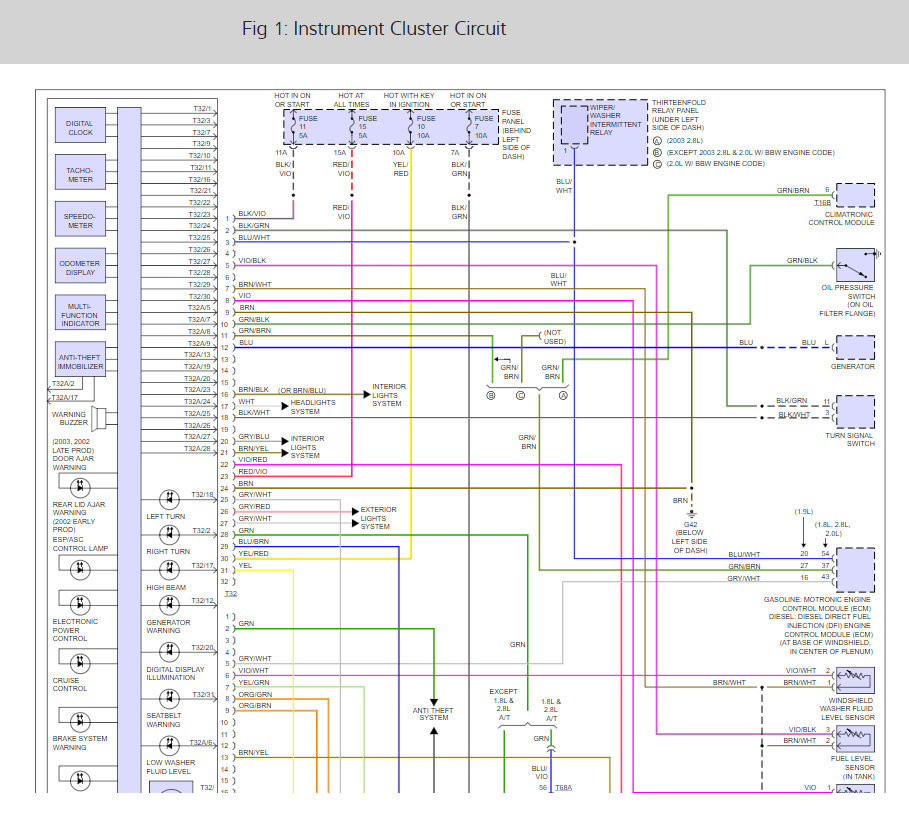Click the Digital Display Illumination lamp symbol
Image resolution: width=909 pixels, height=818 pixels.
coord(169,652)
